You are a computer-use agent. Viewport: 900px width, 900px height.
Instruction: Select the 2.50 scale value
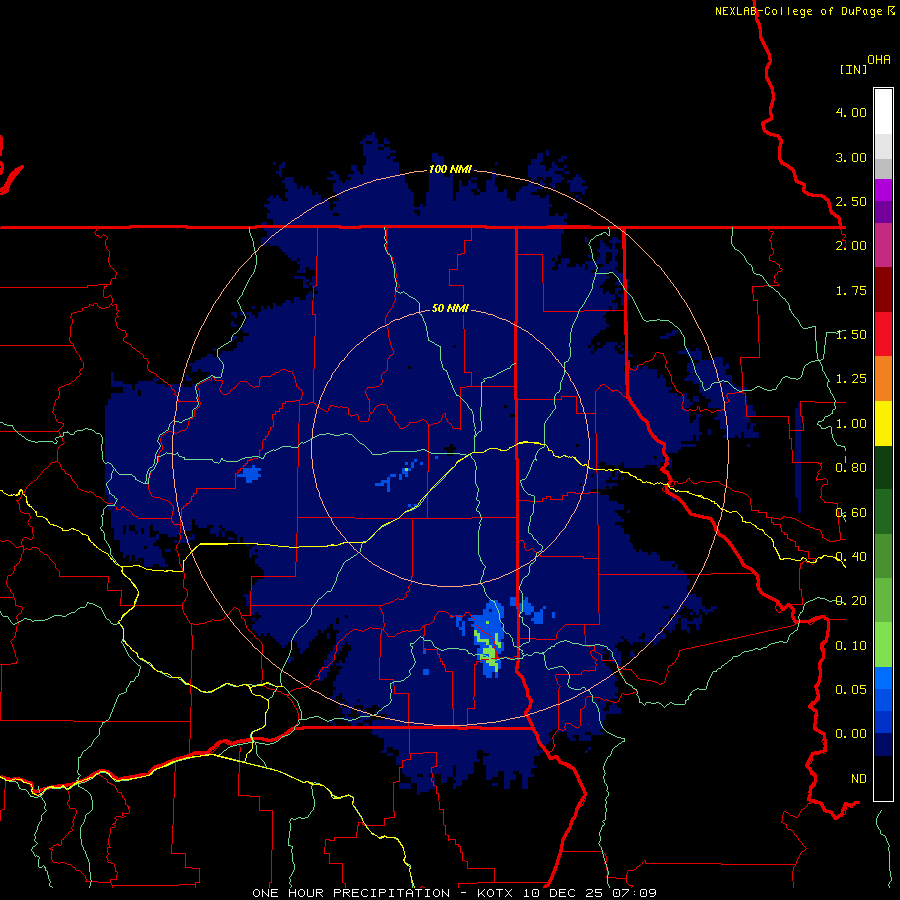click(851, 201)
